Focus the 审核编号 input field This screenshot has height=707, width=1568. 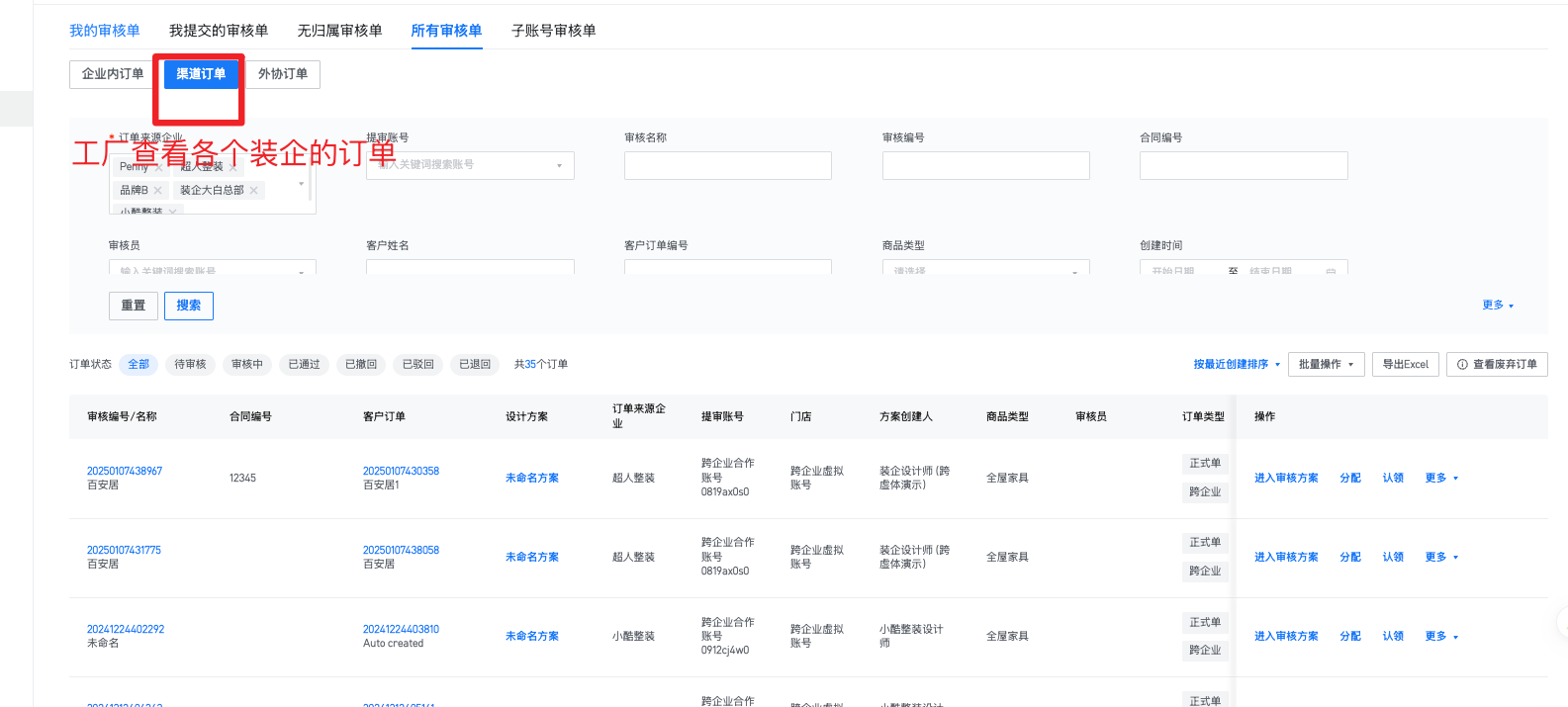(985, 166)
